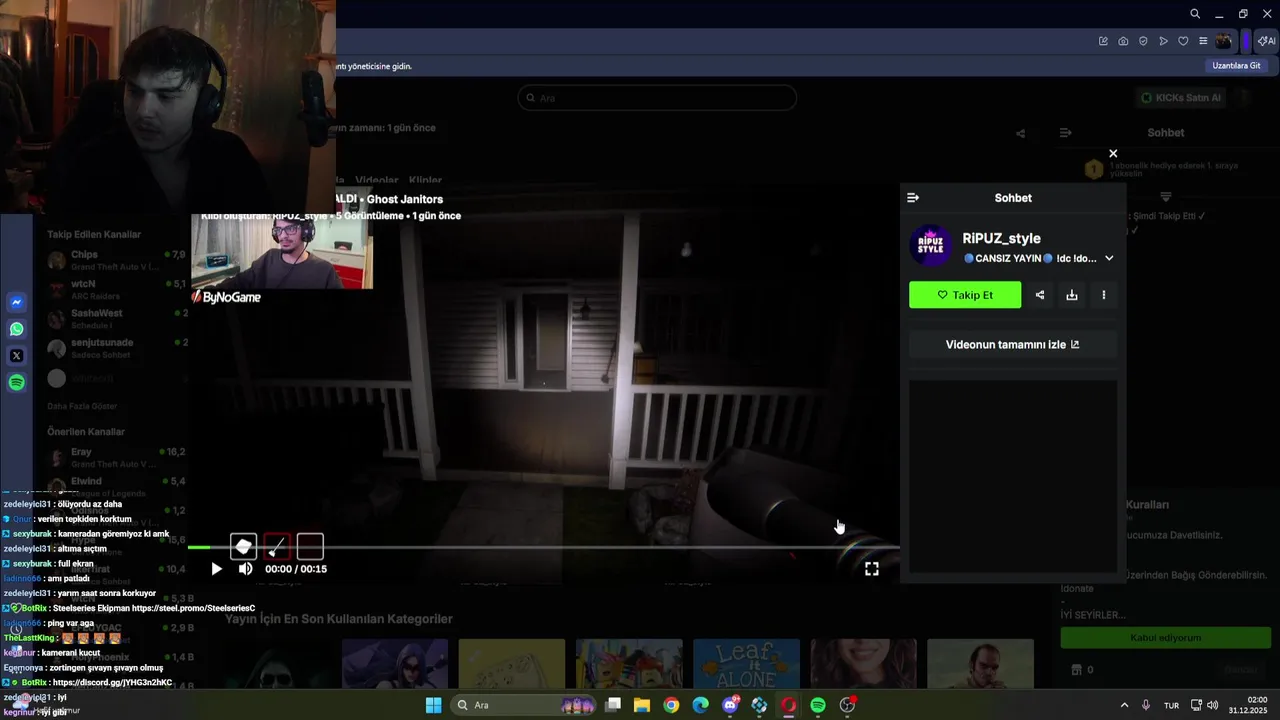The width and height of the screenshot is (1280, 720).
Task: Click the background share icon
Action: 1020,133
